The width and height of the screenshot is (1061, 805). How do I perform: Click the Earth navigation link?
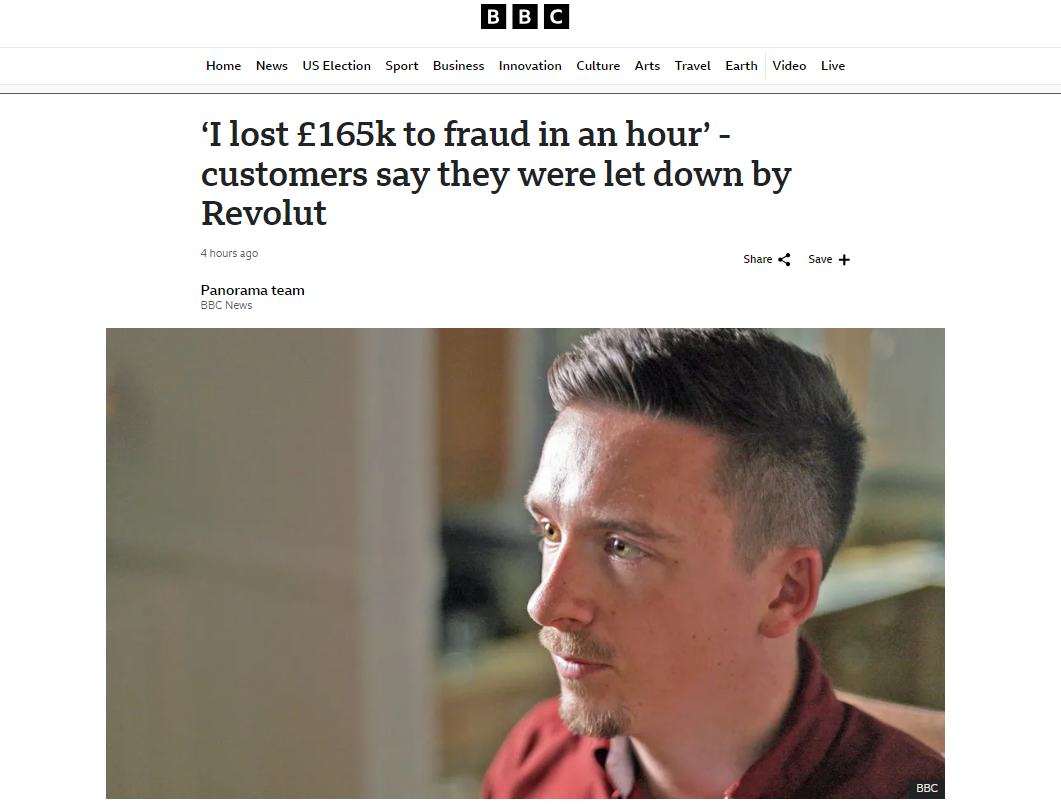click(x=741, y=66)
